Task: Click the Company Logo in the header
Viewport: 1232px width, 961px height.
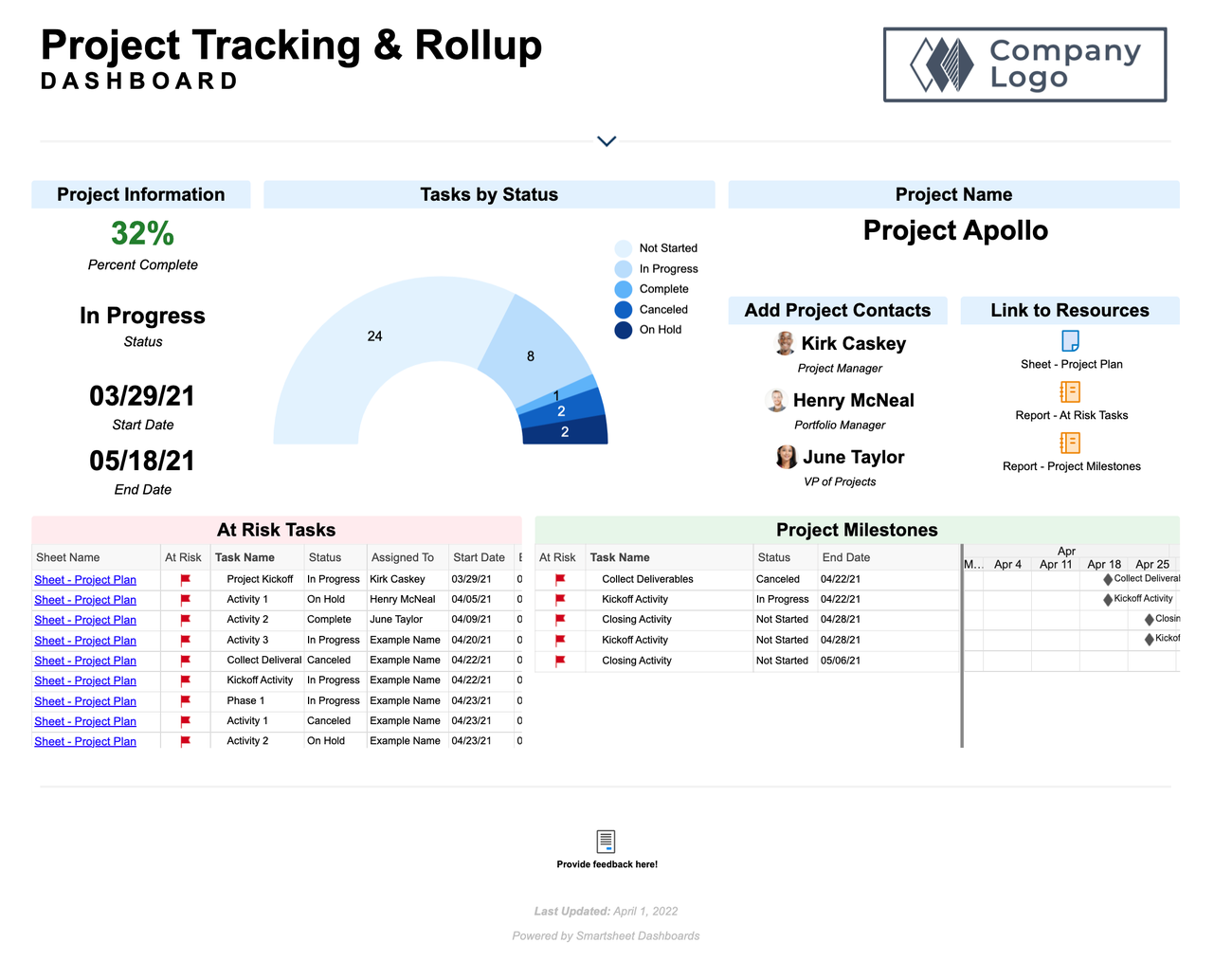Action: tap(1024, 63)
